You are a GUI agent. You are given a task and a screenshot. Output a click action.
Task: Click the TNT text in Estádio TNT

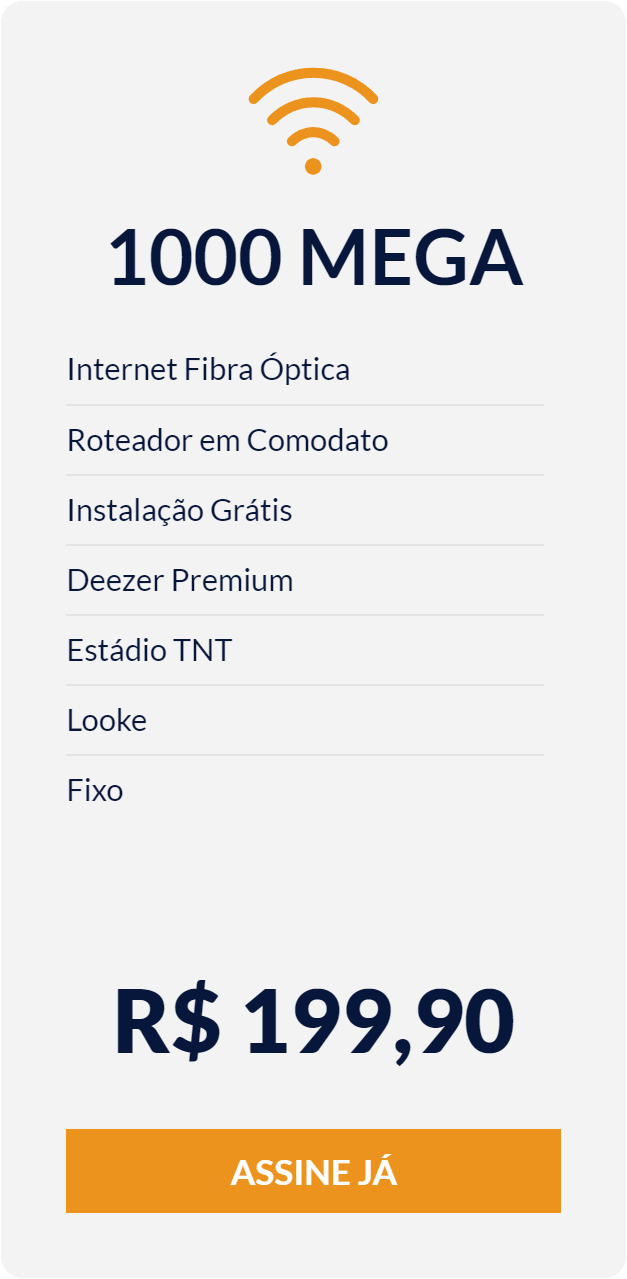pyautogui.click(x=205, y=650)
